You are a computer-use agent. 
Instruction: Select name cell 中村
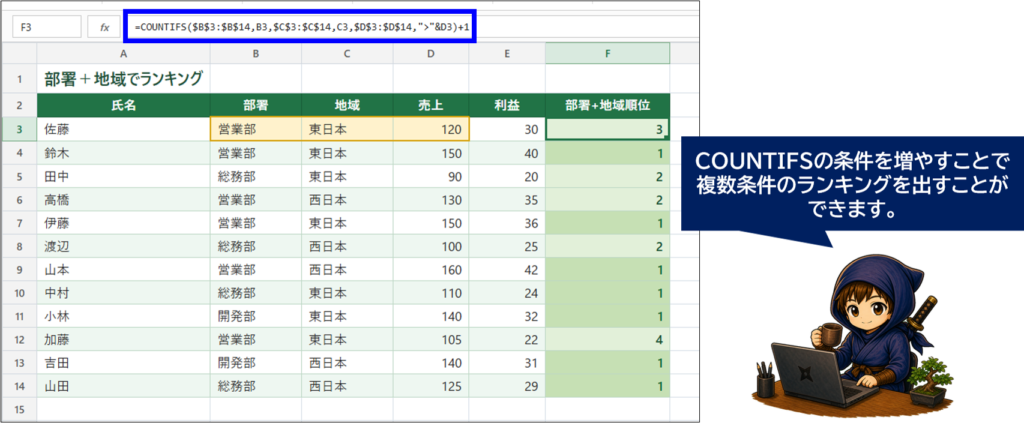click(x=123, y=293)
